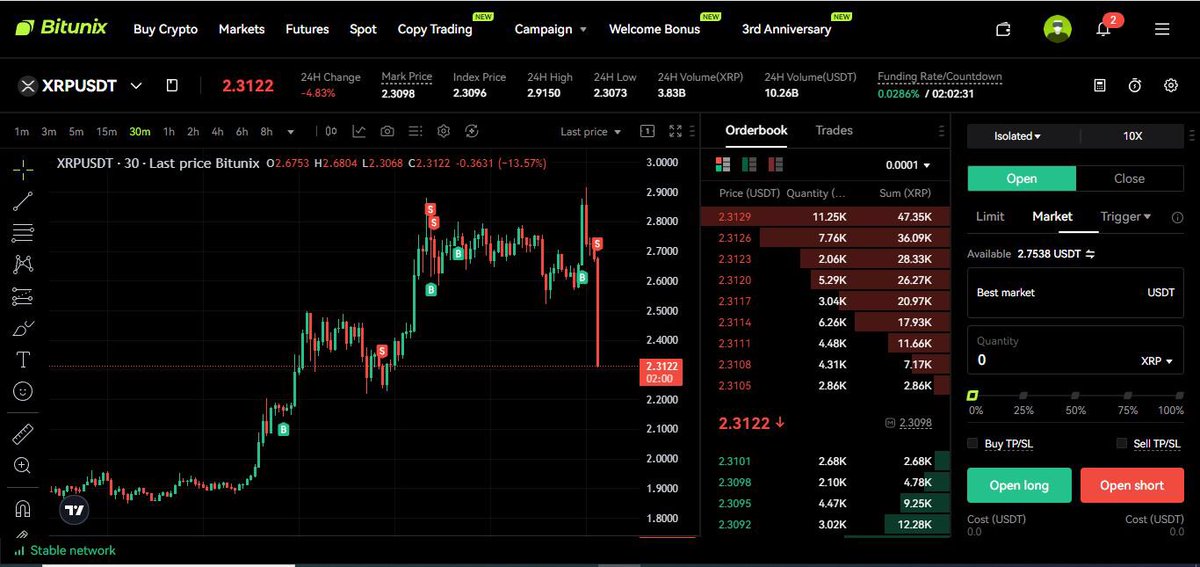Open the orderbook panel options dots

pos(941,131)
